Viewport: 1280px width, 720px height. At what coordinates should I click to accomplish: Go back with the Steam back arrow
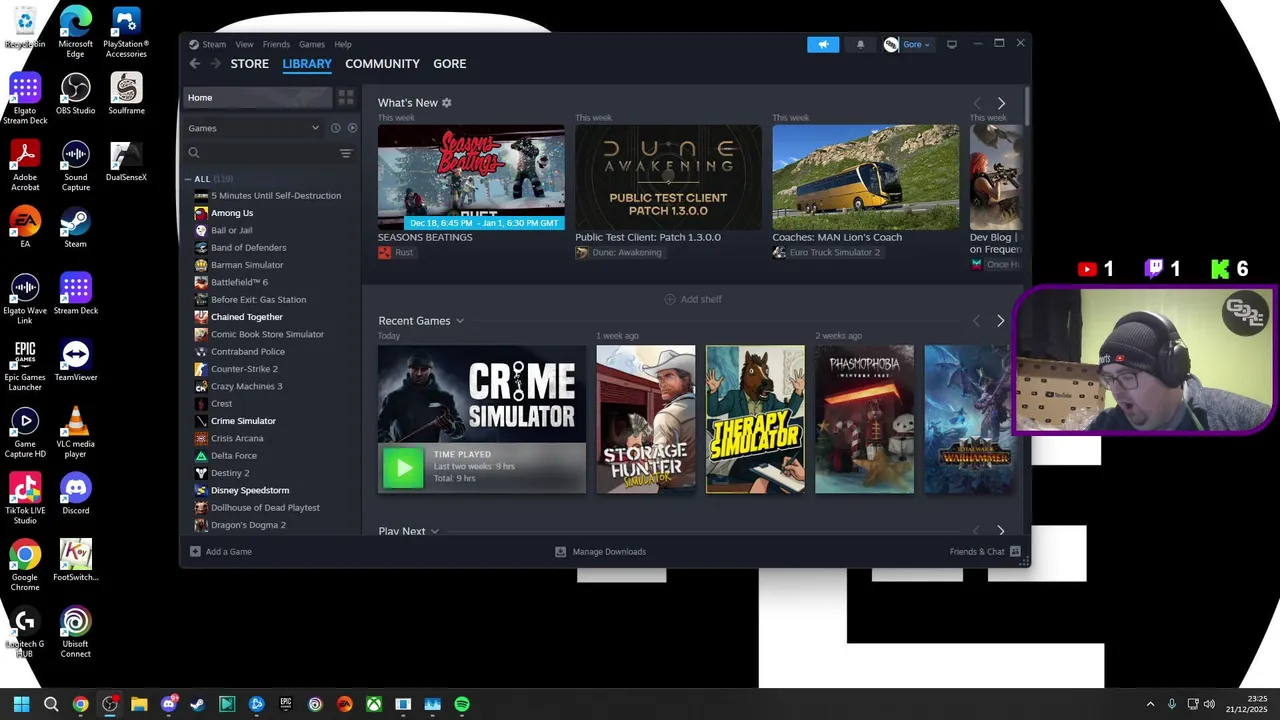click(x=195, y=64)
